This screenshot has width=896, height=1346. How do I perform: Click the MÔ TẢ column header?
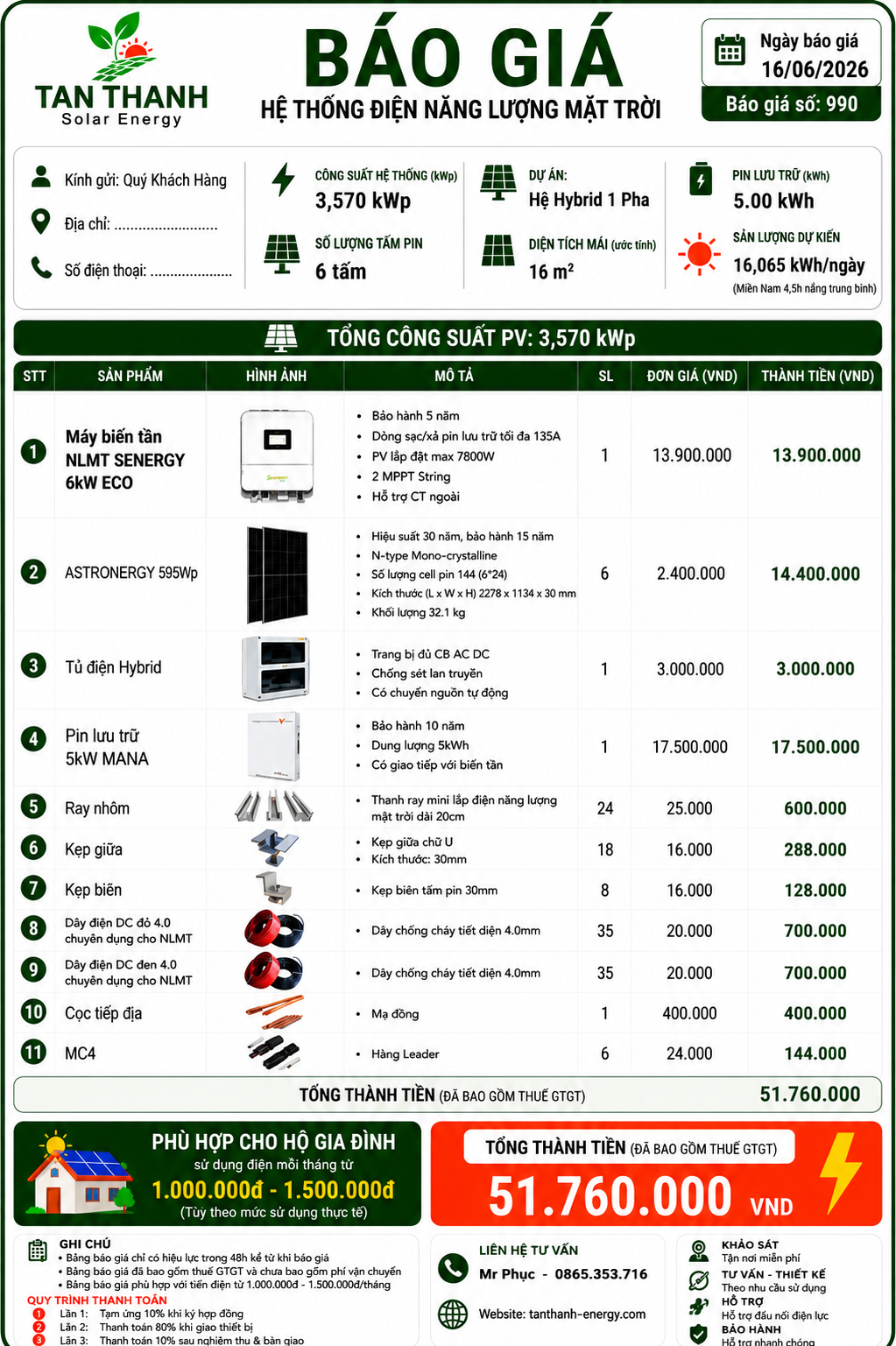[454, 376]
